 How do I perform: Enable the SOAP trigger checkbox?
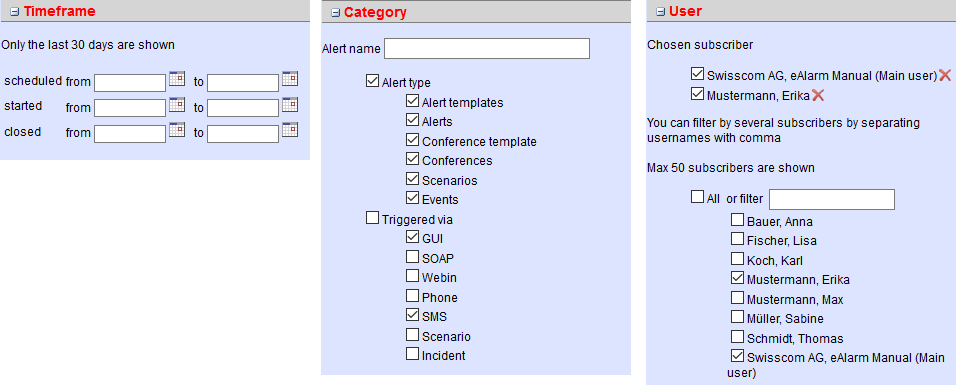click(413, 257)
